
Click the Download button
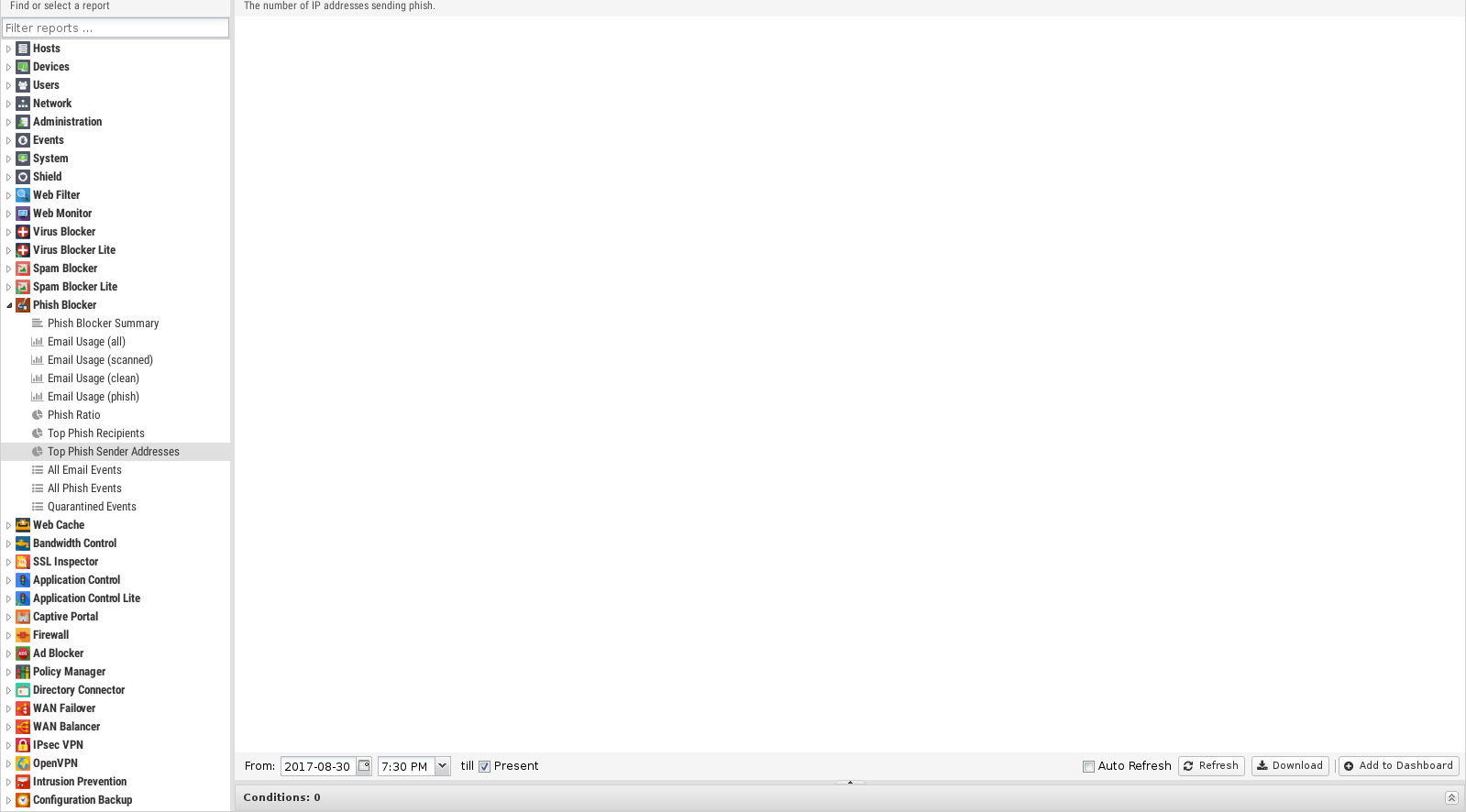pos(1290,766)
